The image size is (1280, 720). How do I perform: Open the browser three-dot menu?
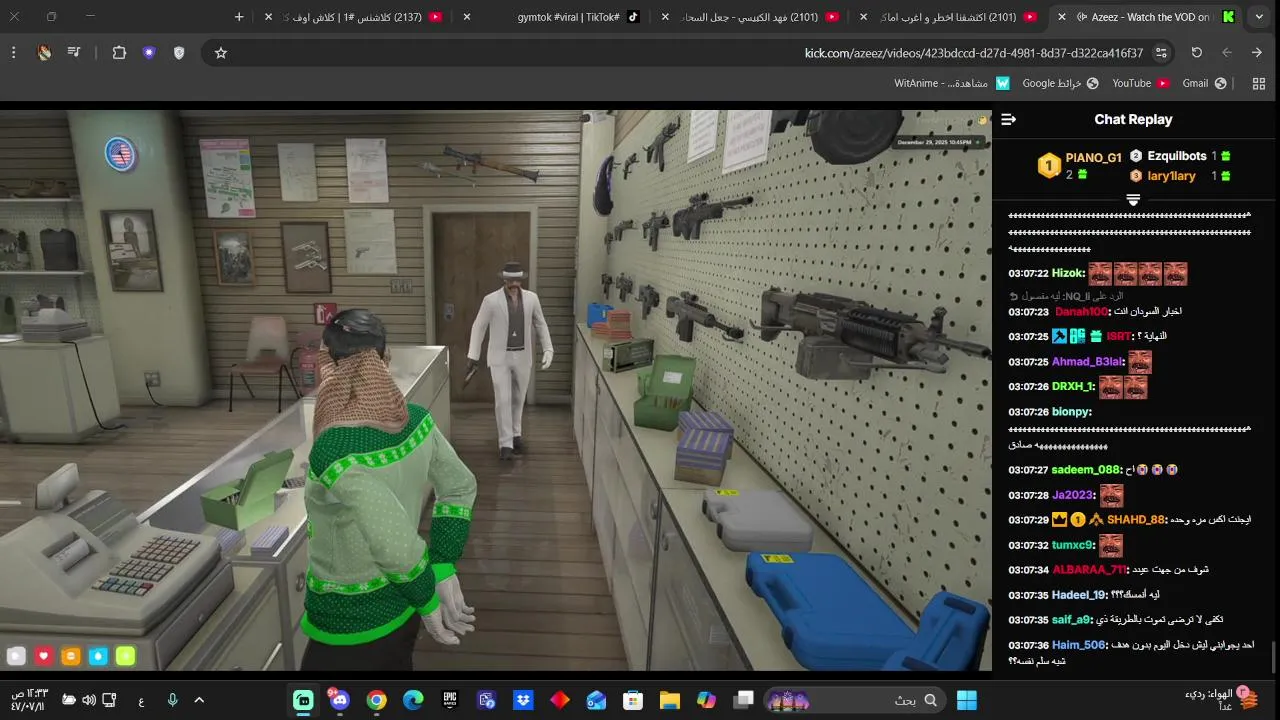point(13,53)
